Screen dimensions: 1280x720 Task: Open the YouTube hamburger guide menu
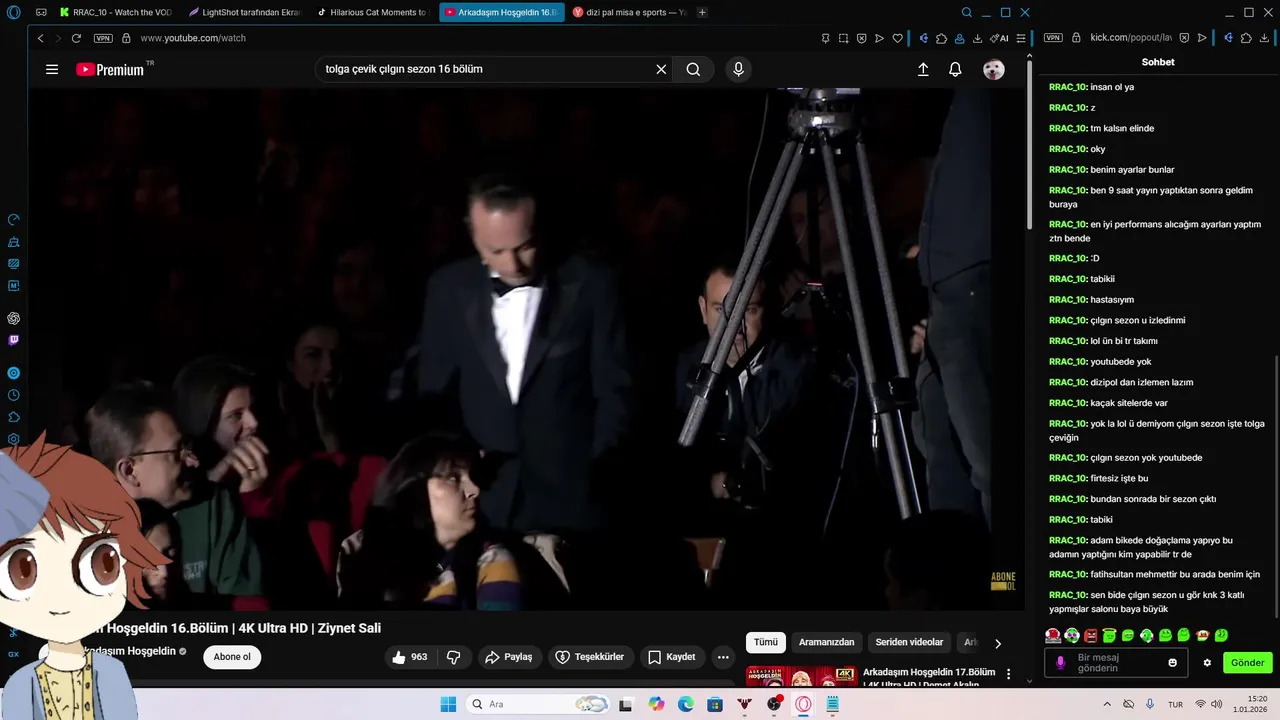[x=52, y=69]
